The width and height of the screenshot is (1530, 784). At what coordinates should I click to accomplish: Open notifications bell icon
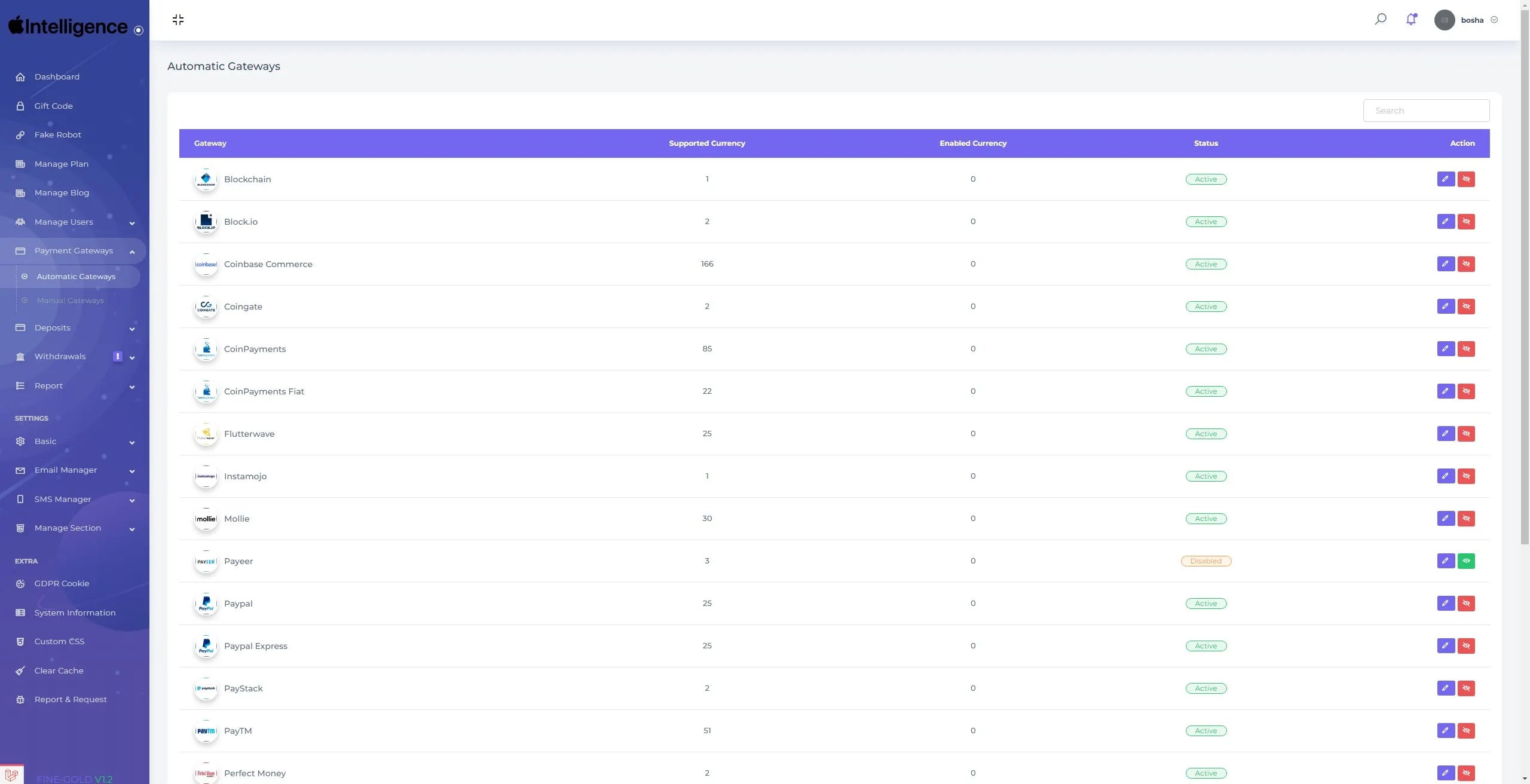pos(1412,19)
